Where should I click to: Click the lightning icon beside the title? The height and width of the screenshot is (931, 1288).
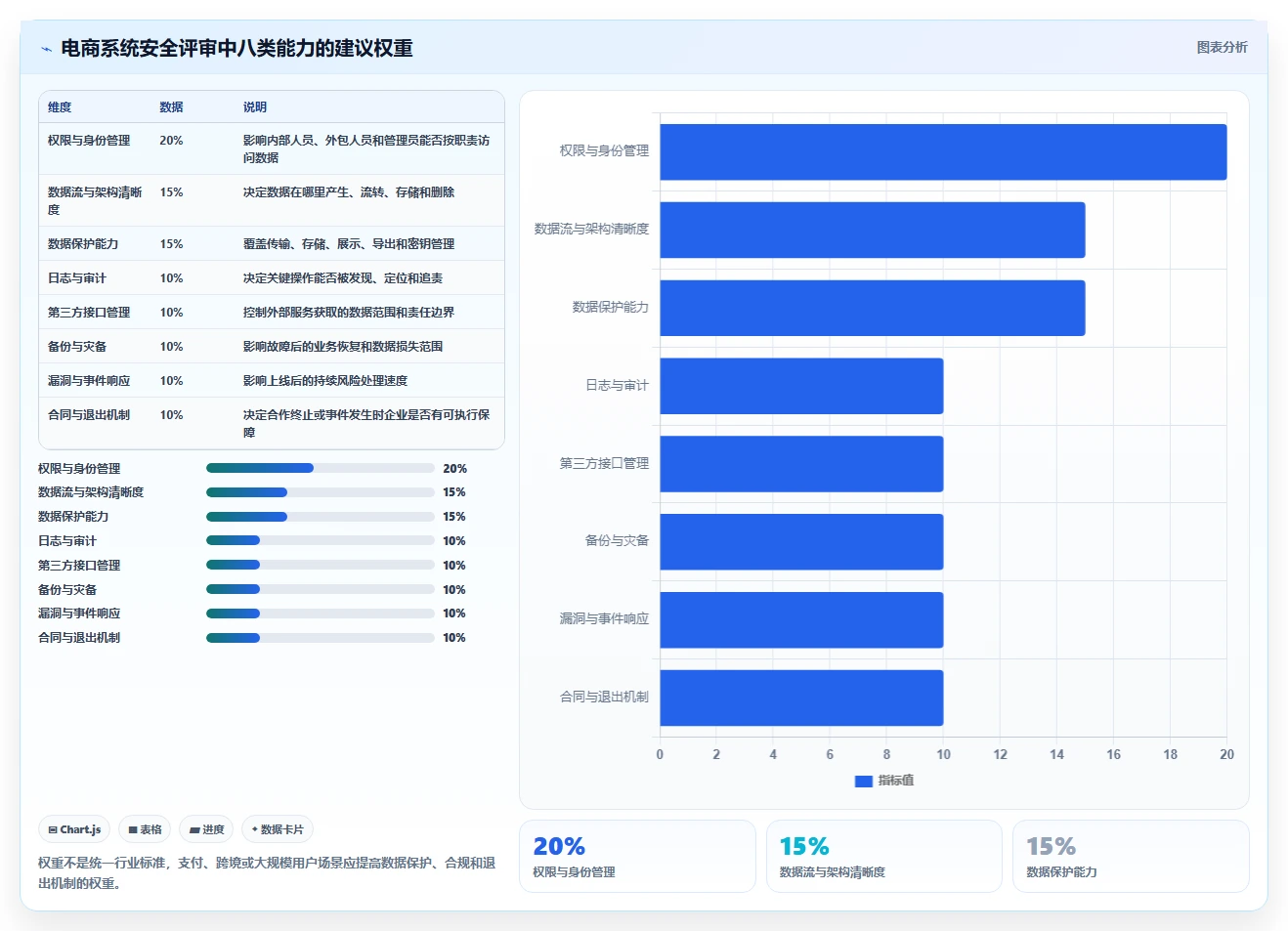(46, 49)
